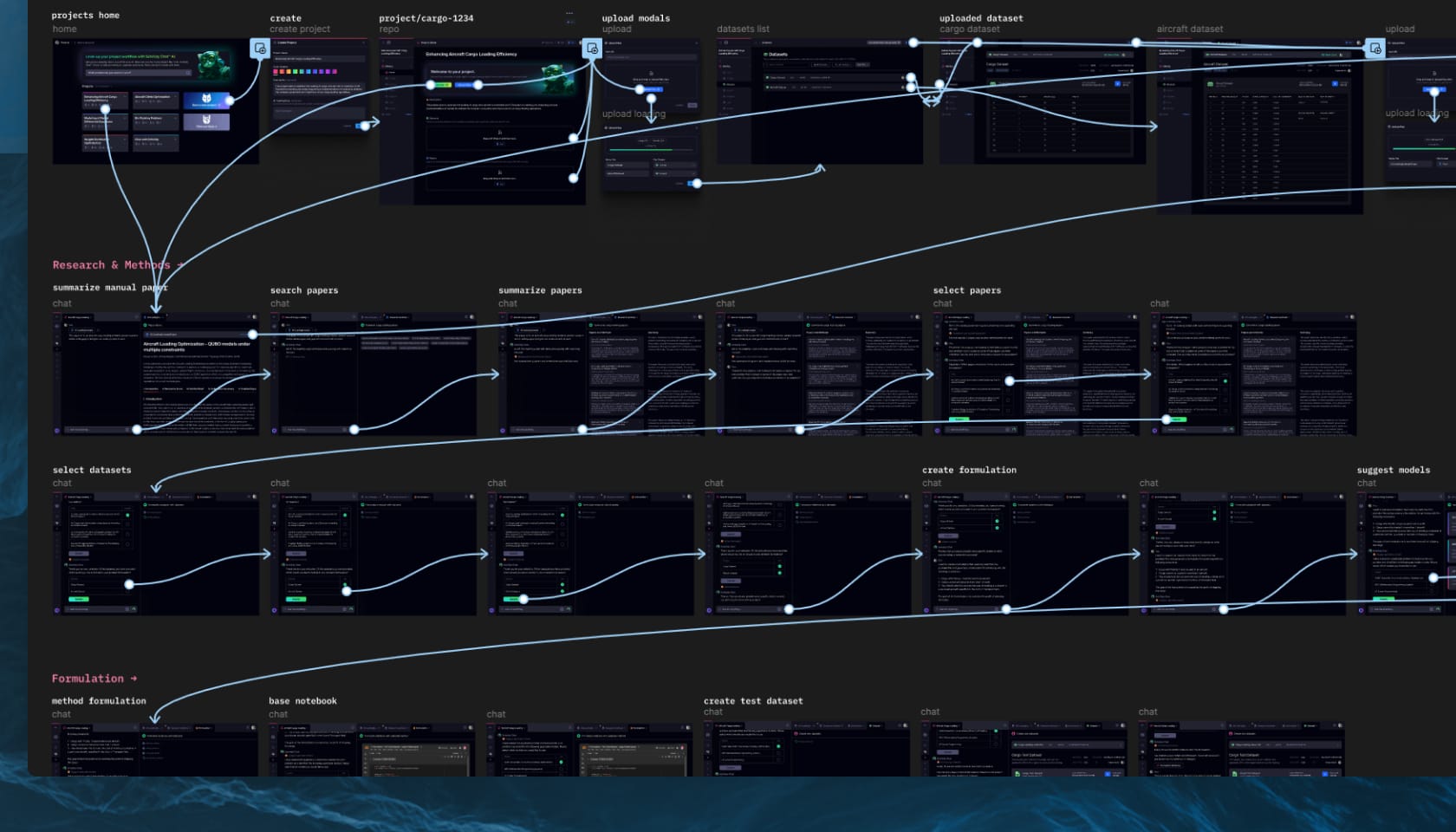Click the 'upload modals' section label
This screenshot has width=1456, height=832.
636,17
